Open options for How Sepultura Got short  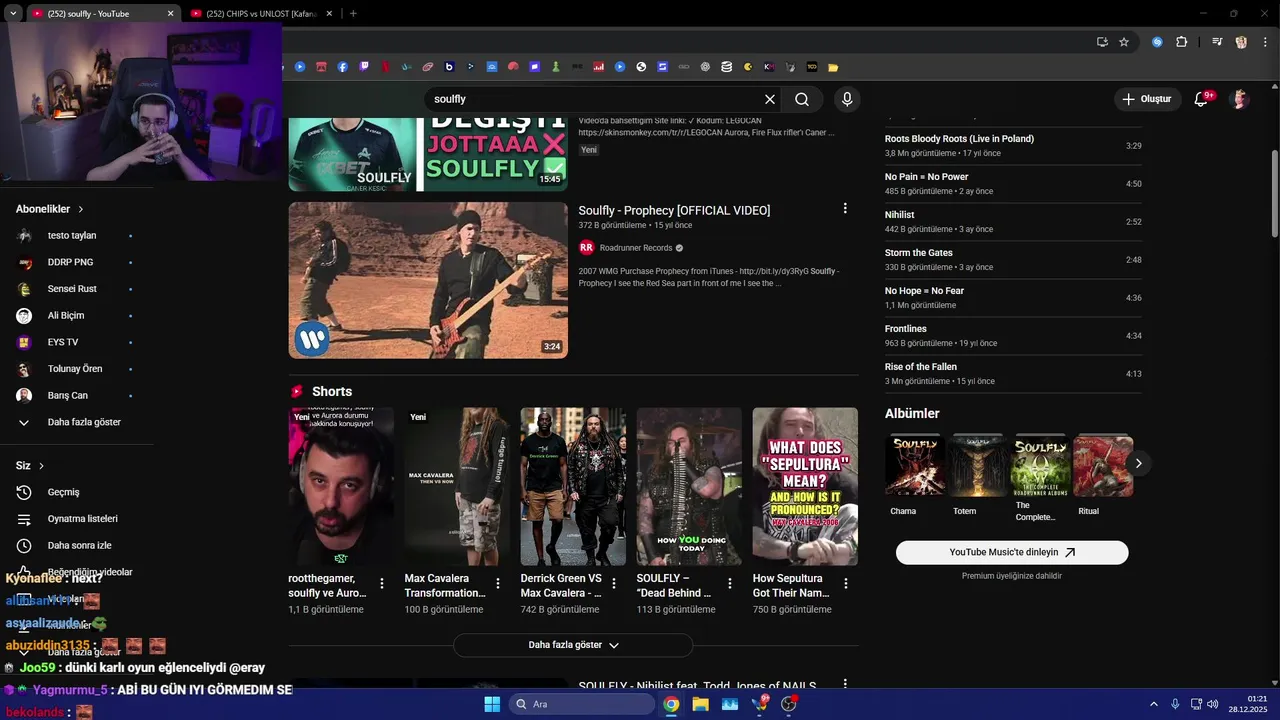[x=846, y=583]
